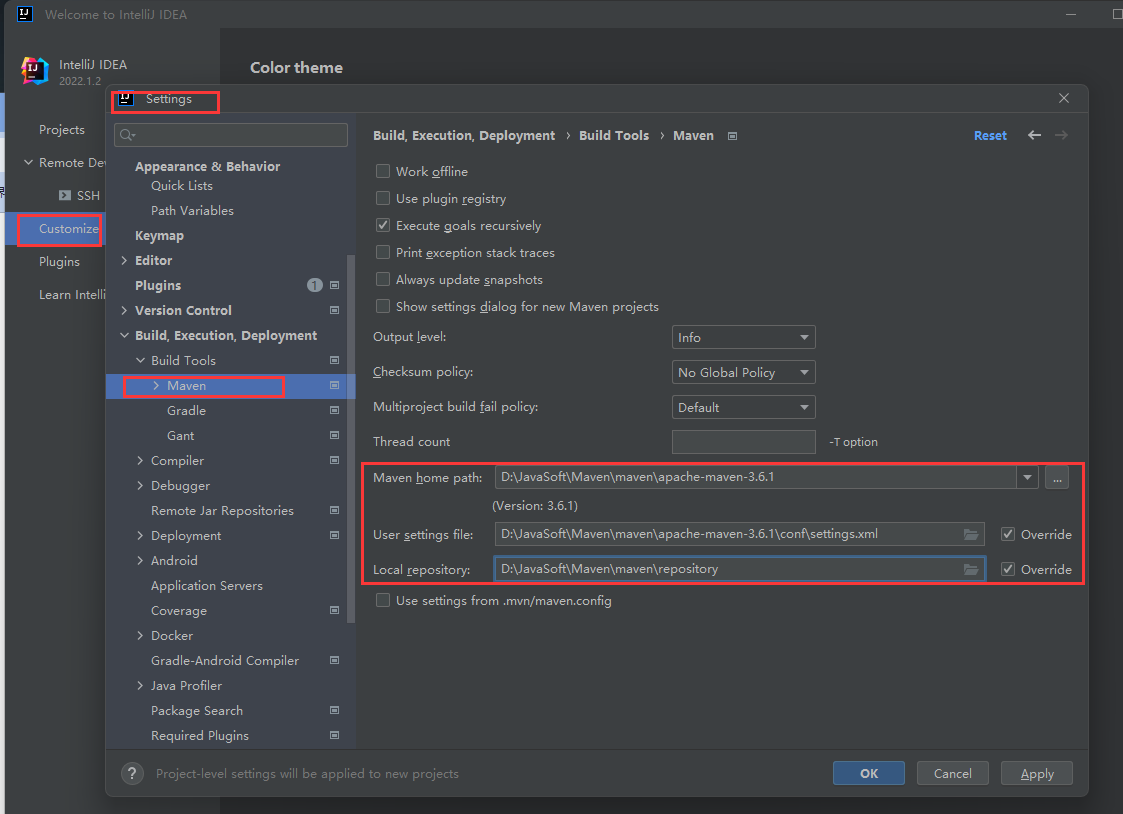Open Plugins in the welcome window sidebar
The image size is (1123, 814).
tap(59, 261)
